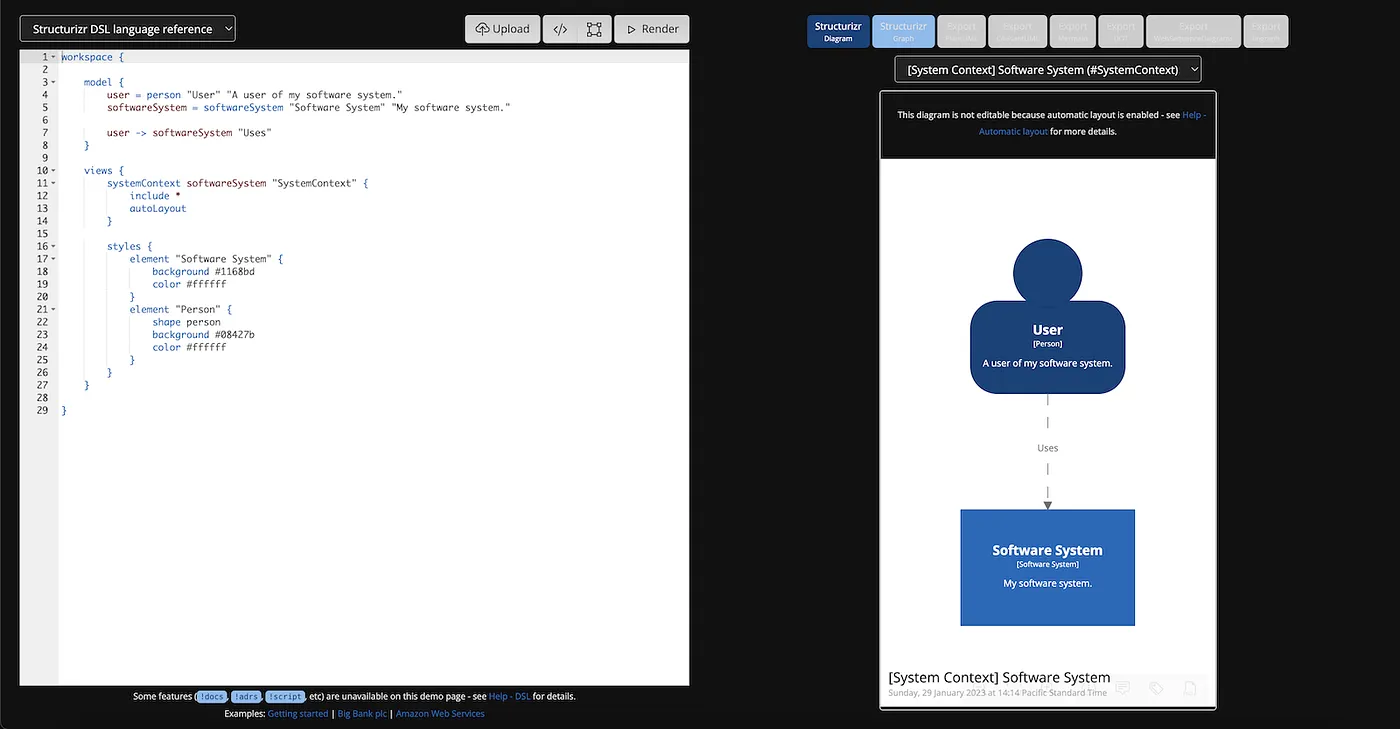Open the Structurizr DSL language reference dropdown
This screenshot has height=729, width=1400.
coord(128,29)
